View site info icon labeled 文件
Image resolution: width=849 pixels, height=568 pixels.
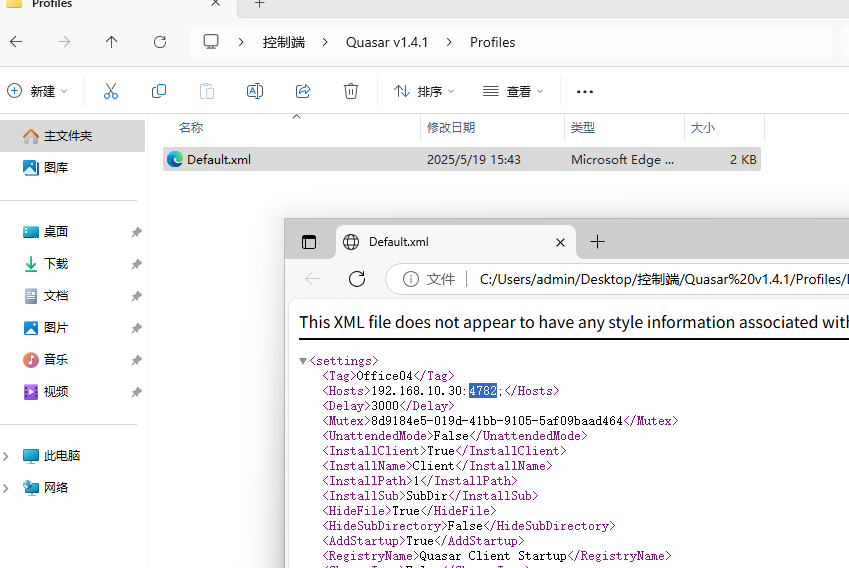428,279
